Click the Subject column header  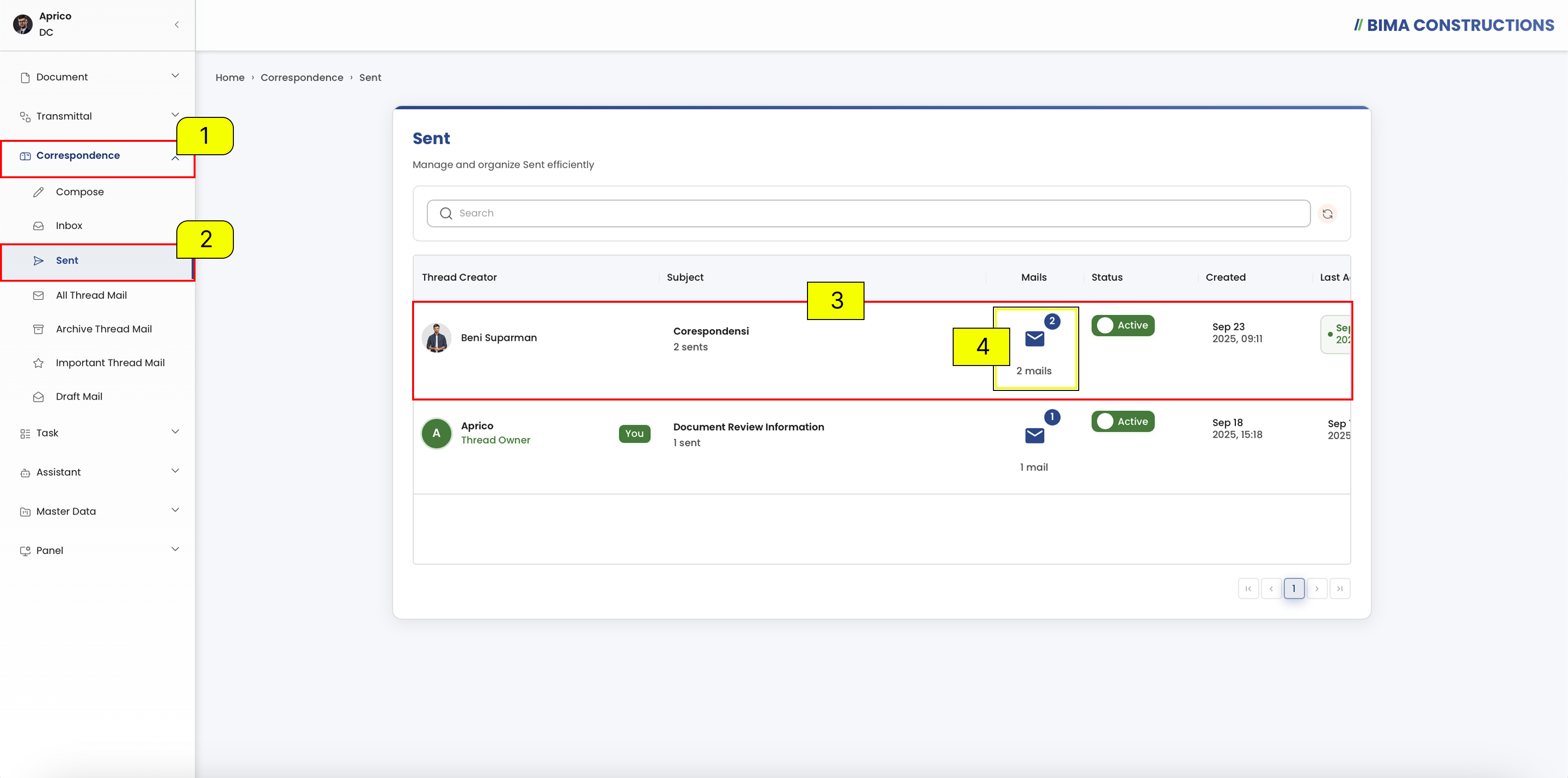685,277
